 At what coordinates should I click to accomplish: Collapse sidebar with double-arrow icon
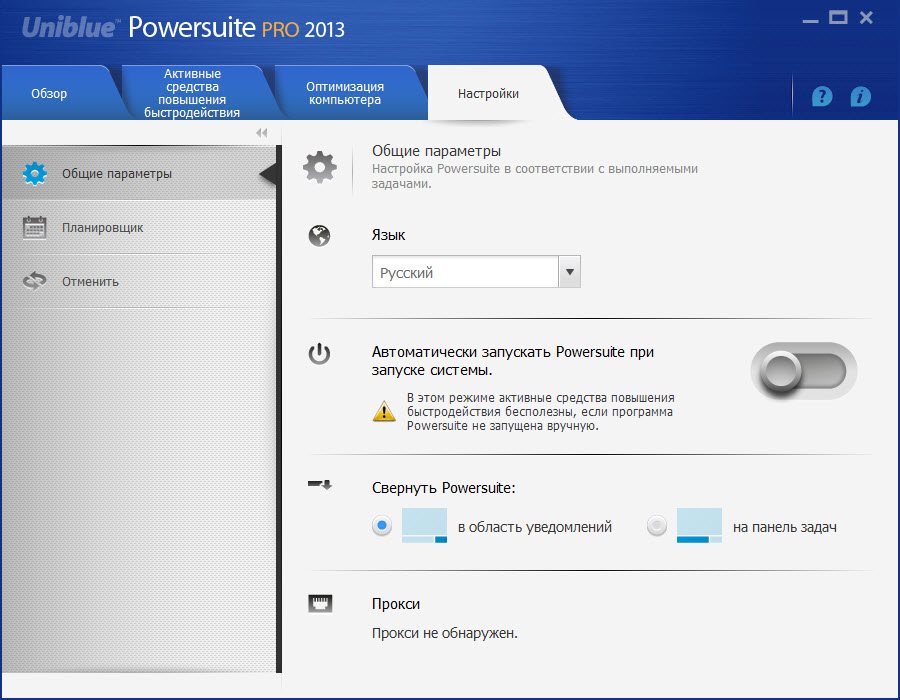click(262, 133)
